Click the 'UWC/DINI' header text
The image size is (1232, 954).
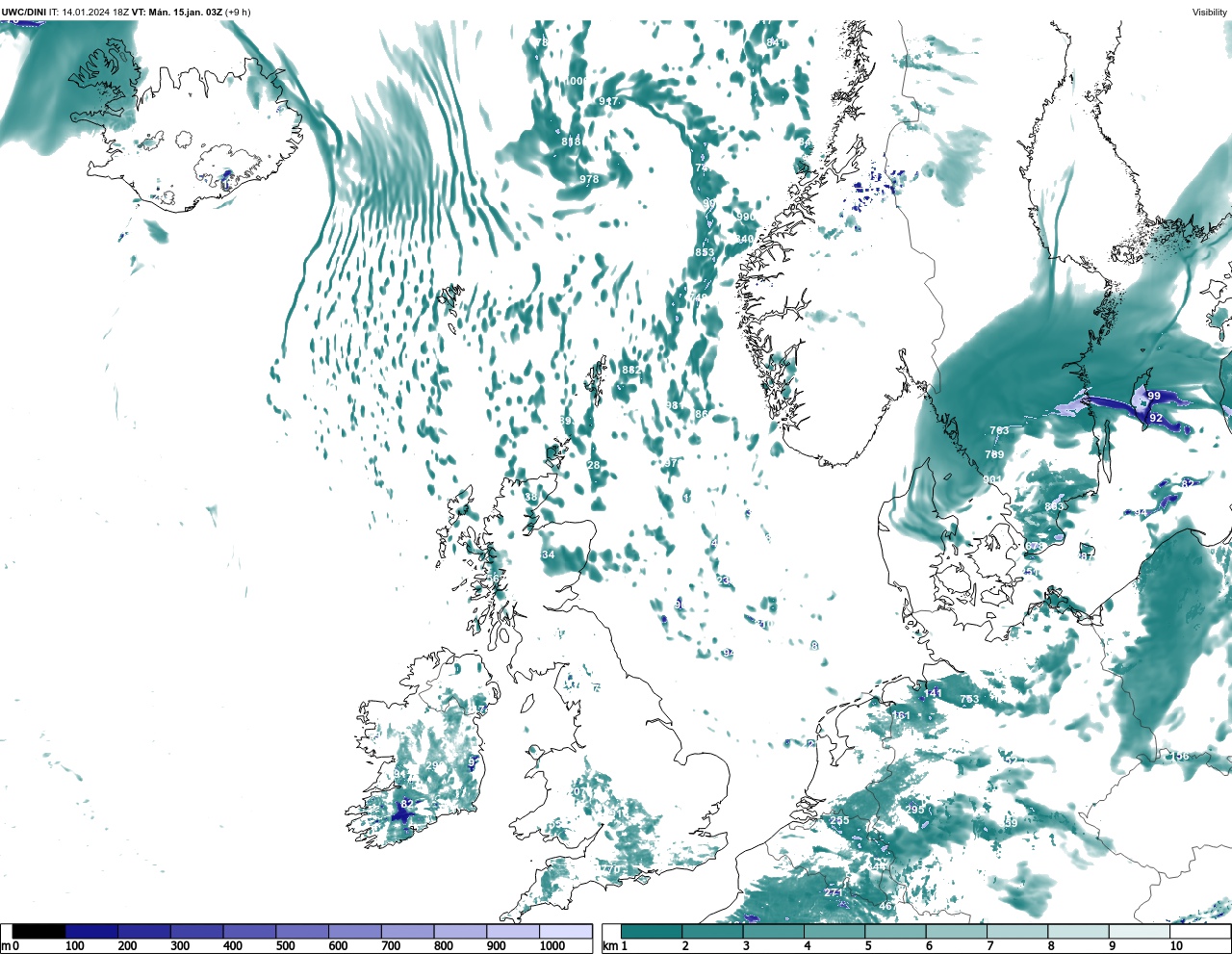click(x=24, y=12)
